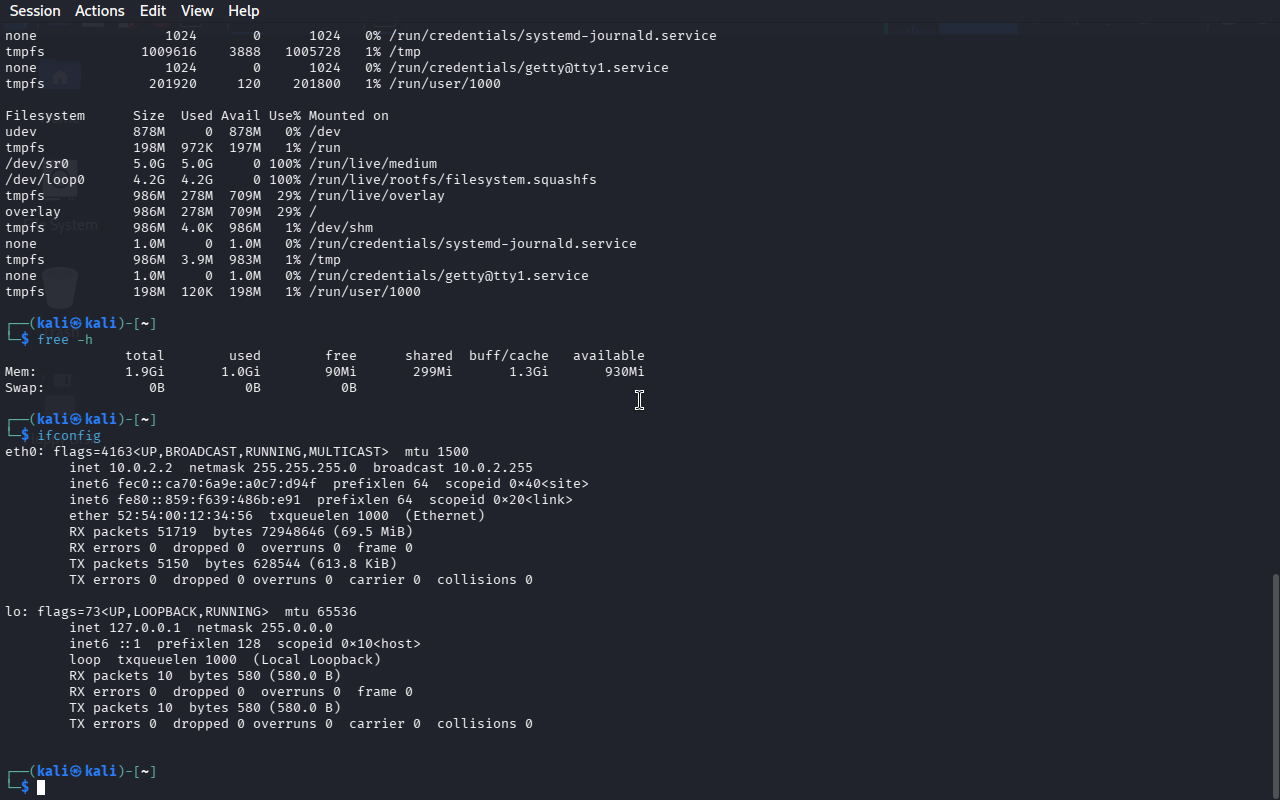This screenshot has height=800, width=1280.
Task: Open the Actions menu
Action: pyautogui.click(x=100, y=11)
